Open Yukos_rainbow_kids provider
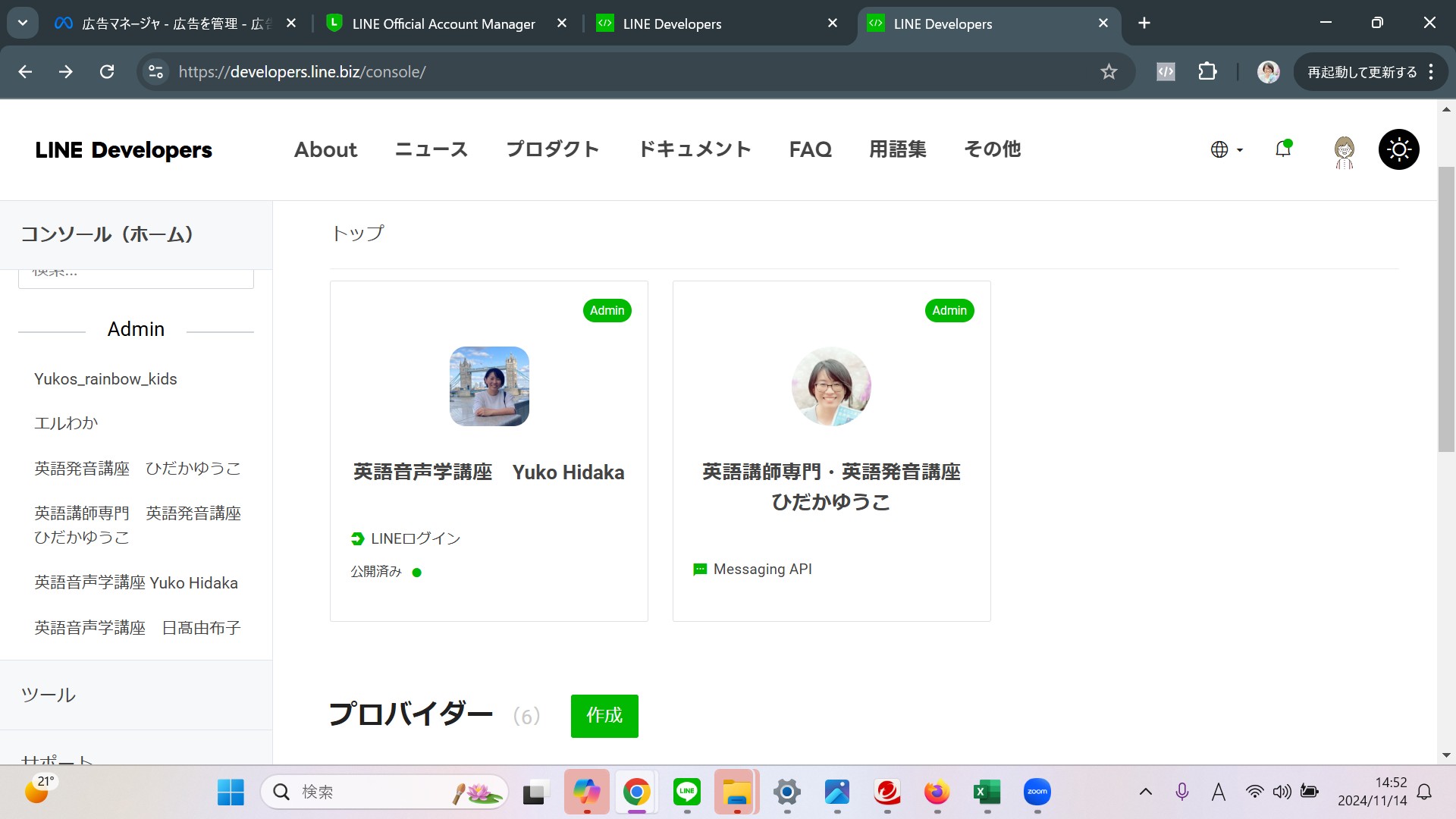The image size is (1456, 819). 105,379
